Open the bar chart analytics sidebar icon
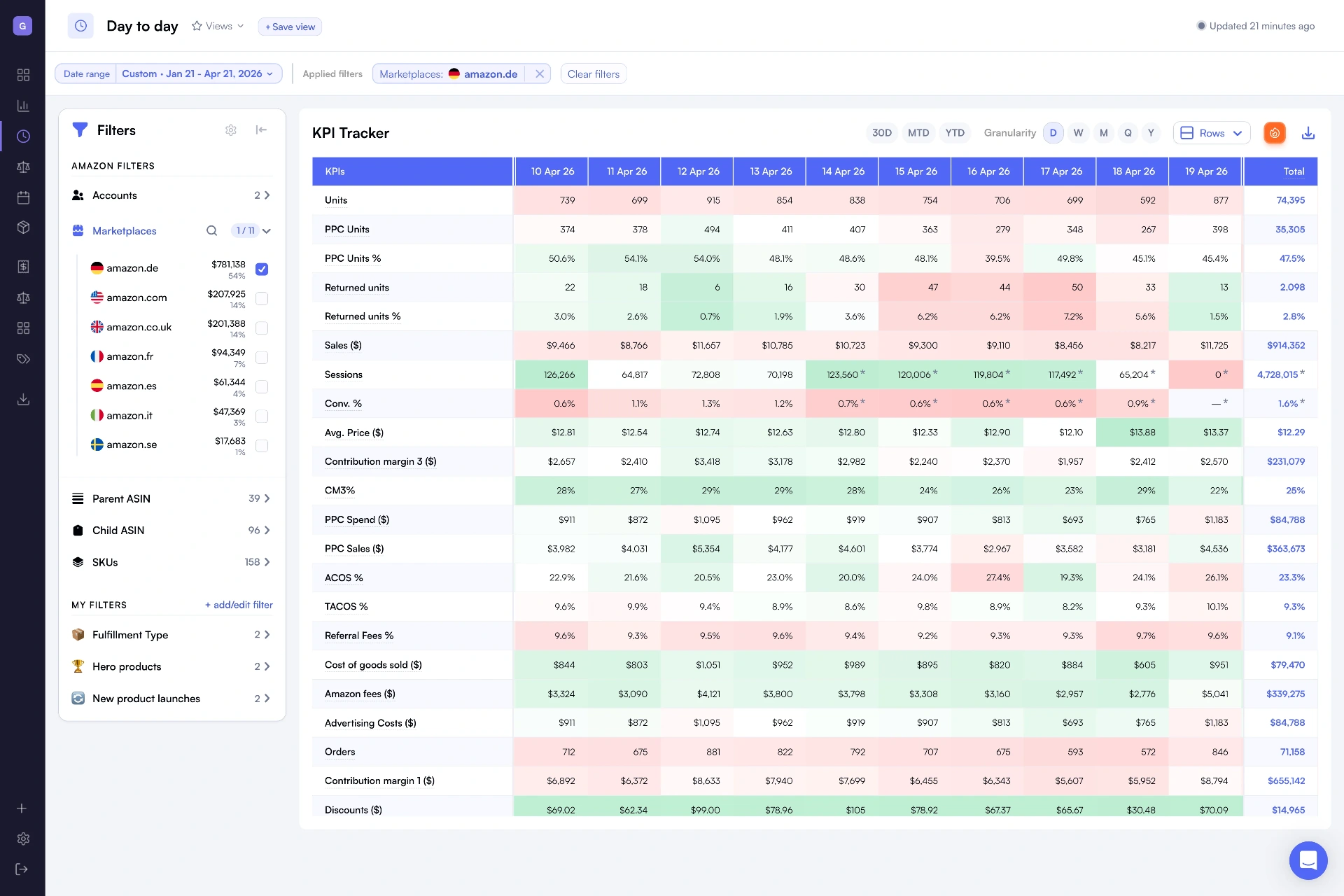The image size is (1344, 896). click(23, 106)
